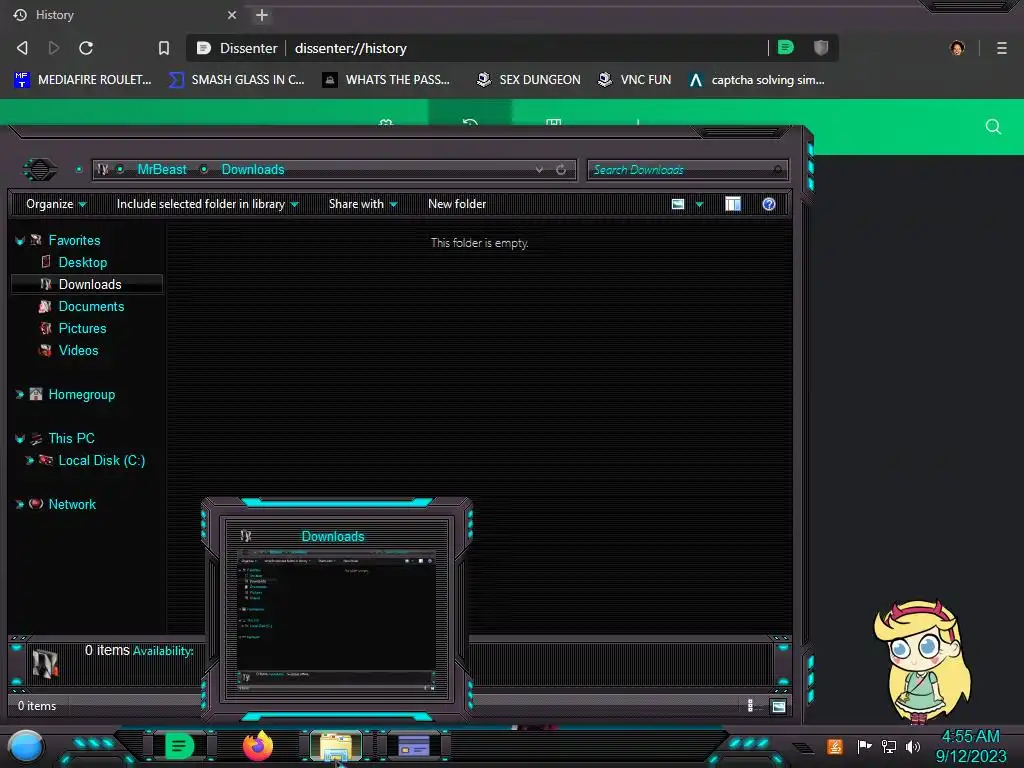Select Network in the navigation pane

click(x=72, y=505)
